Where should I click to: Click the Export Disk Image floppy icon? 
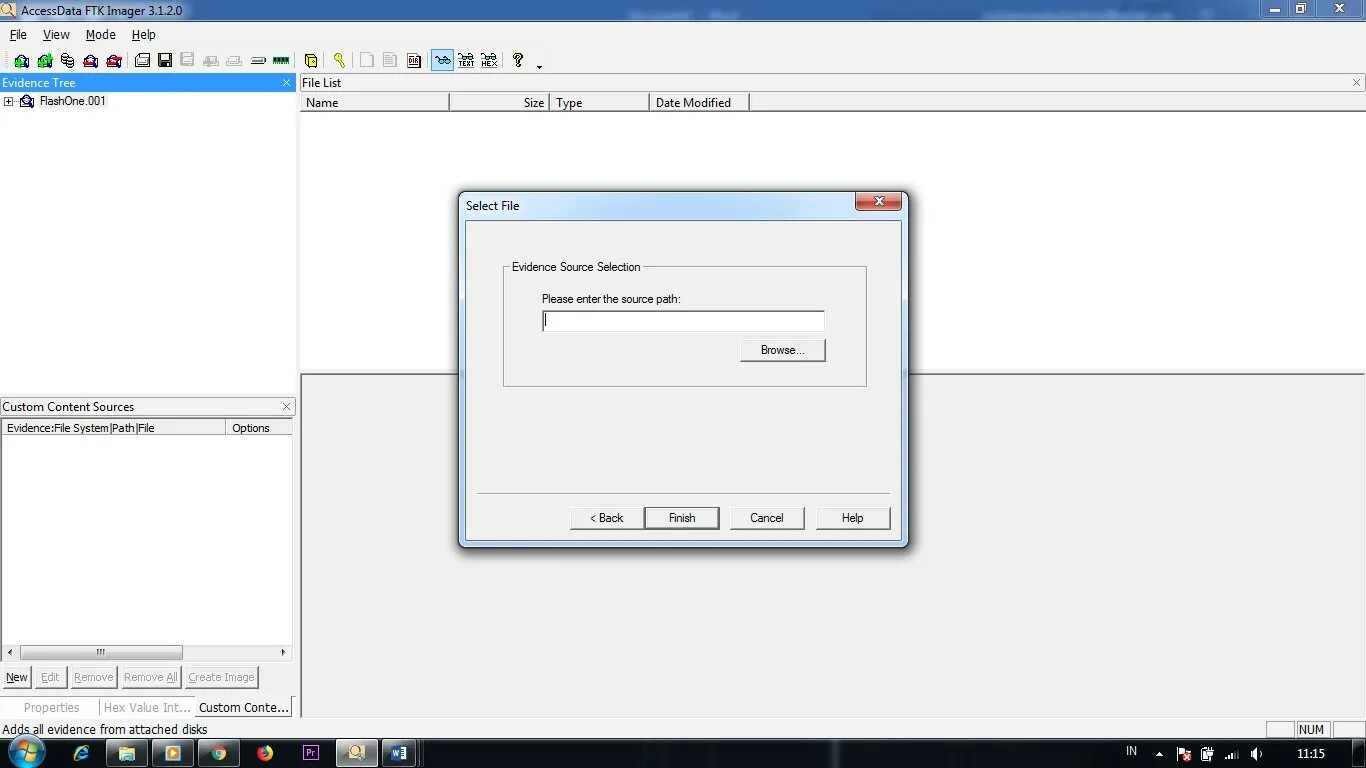pyautogui.click(x=165, y=61)
